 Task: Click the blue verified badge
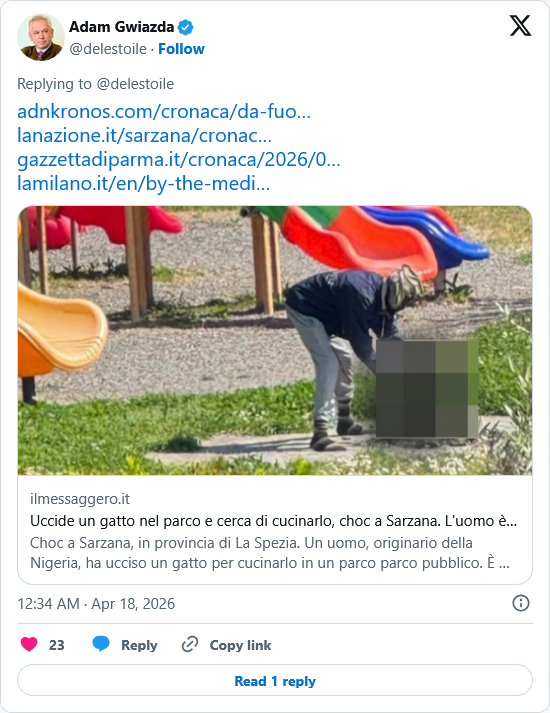[x=185, y=27]
